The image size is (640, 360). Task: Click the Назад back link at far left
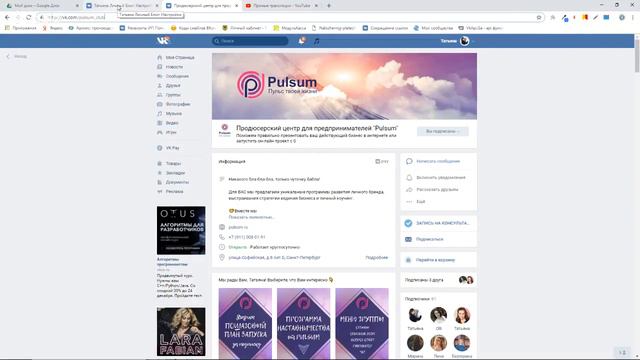(x=17, y=56)
